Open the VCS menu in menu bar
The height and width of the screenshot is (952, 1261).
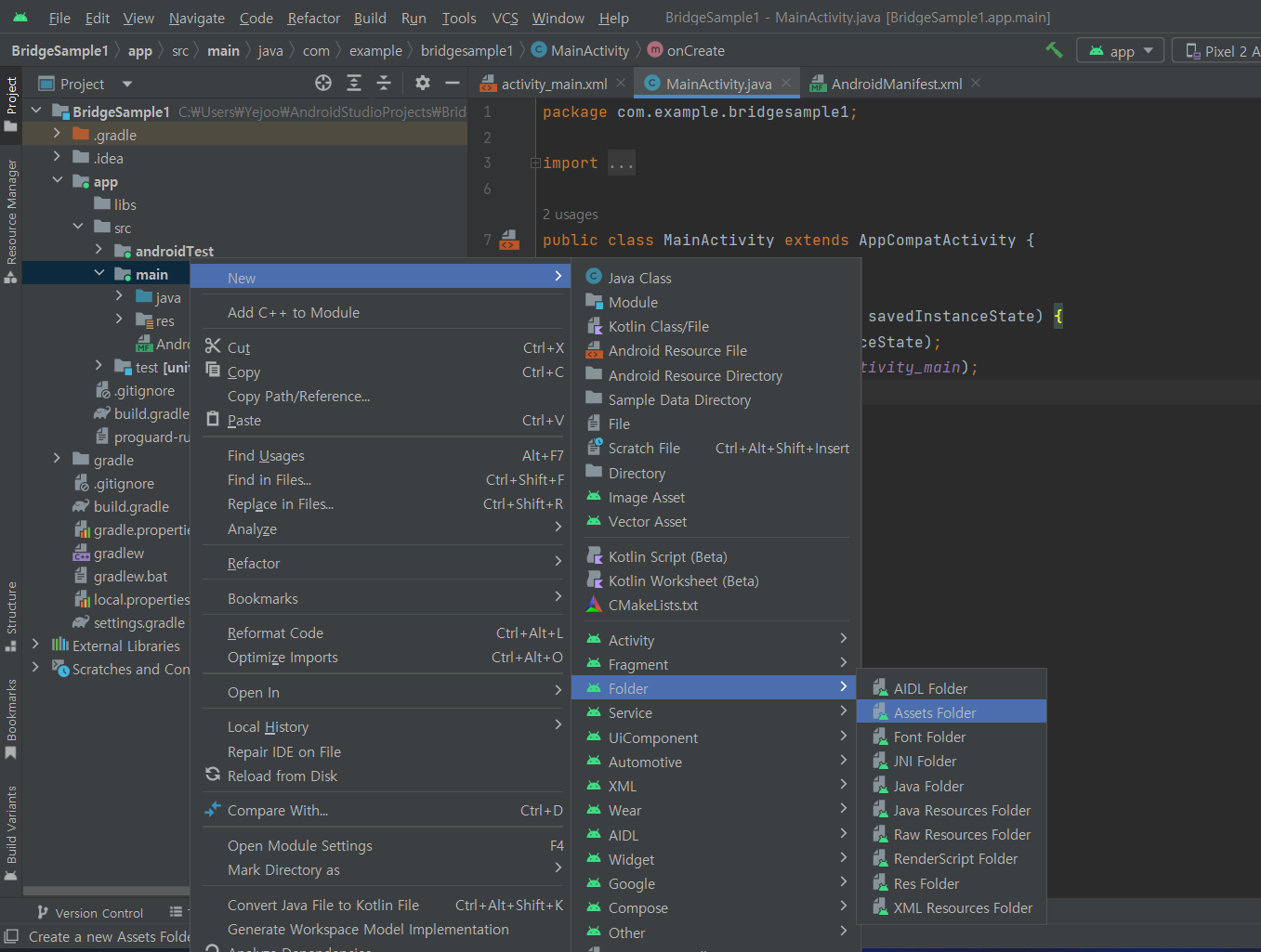tap(506, 18)
